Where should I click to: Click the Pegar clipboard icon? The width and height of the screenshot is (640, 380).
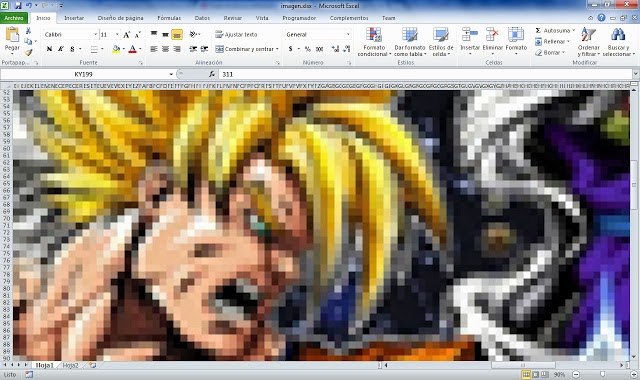point(12,35)
